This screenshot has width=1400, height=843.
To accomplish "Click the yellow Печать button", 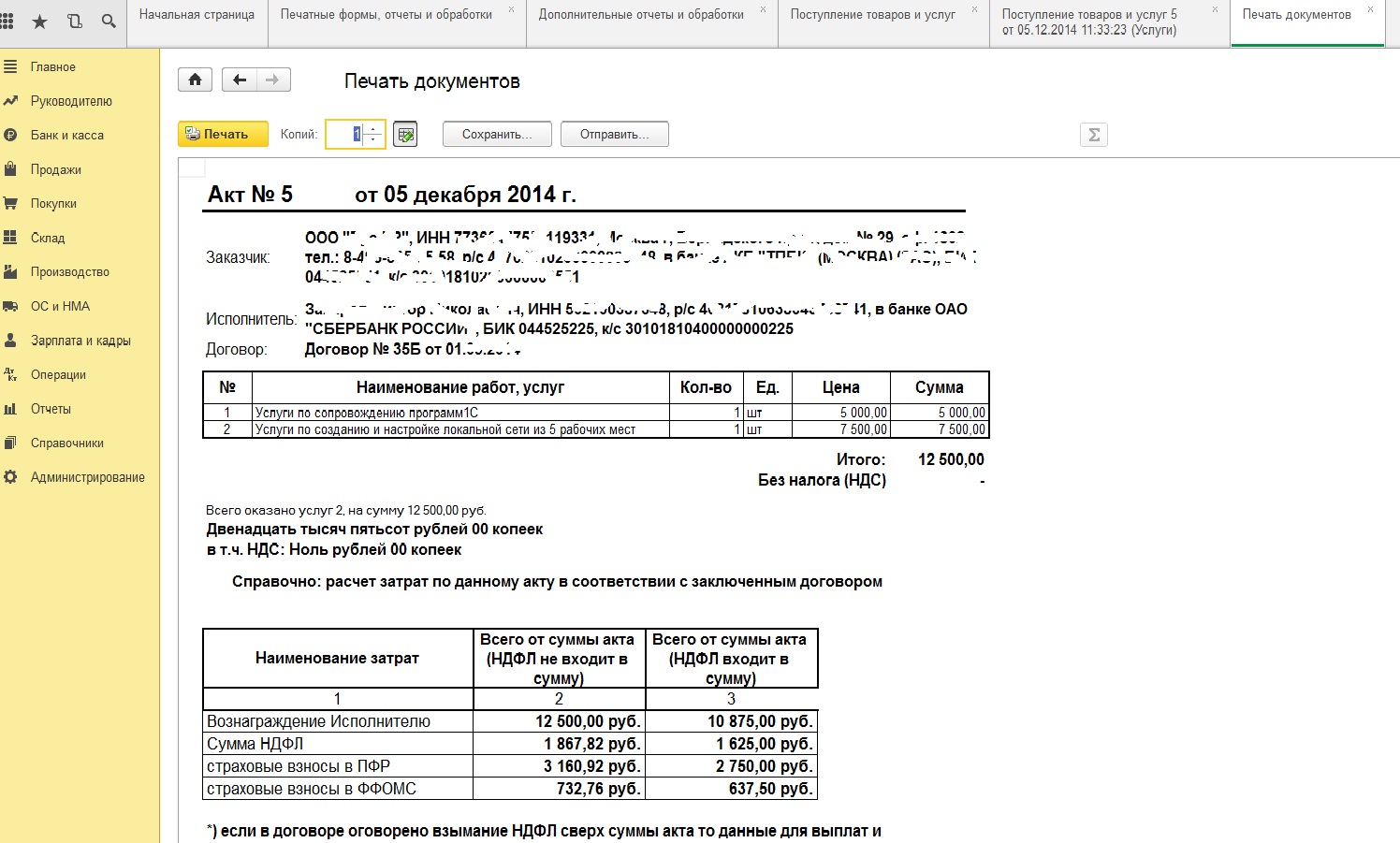I will (x=223, y=135).
